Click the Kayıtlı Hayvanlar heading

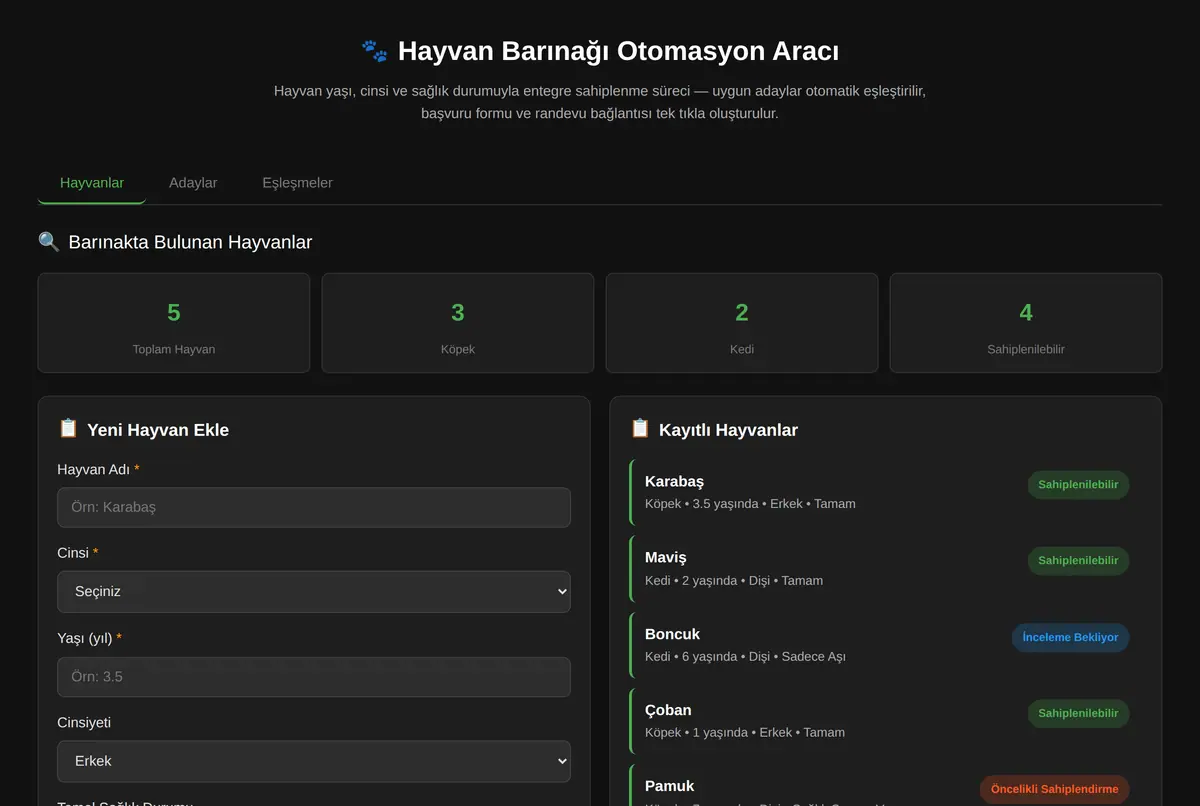728,430
